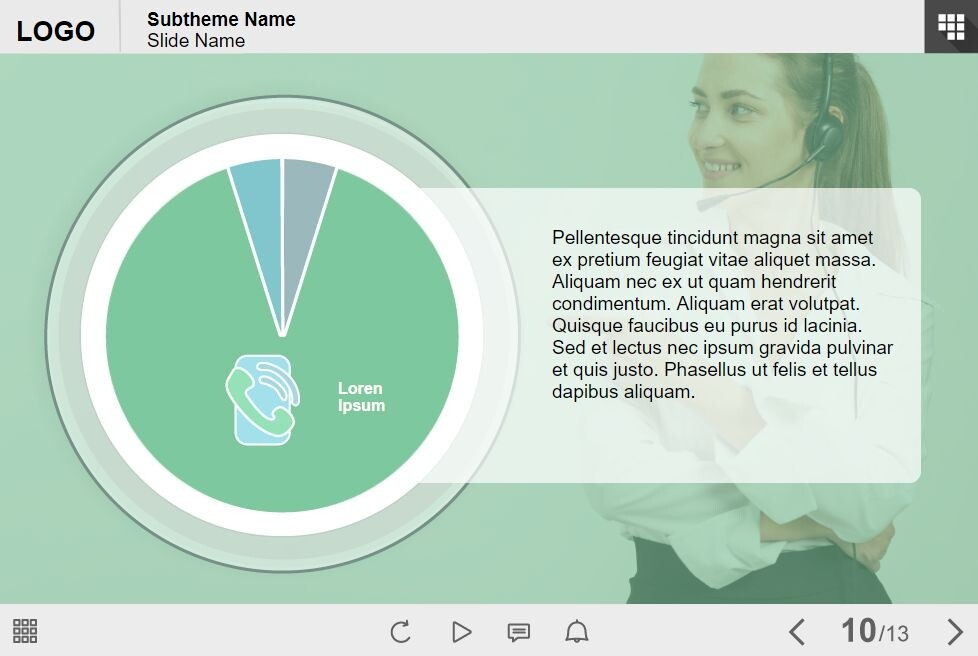The height and width of the screenshot is (656, 978).
Task: Click the replay slide icon
Action: coord(400,632)
